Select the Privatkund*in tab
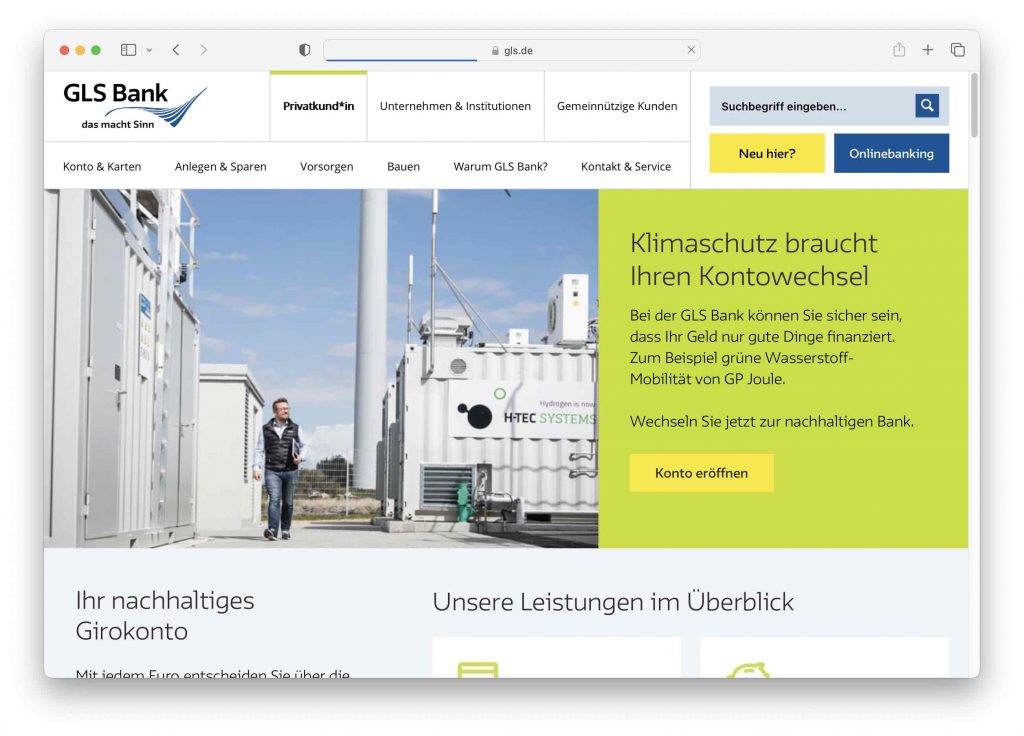This screenshot has width=1024, height=736. coord(318,106)
